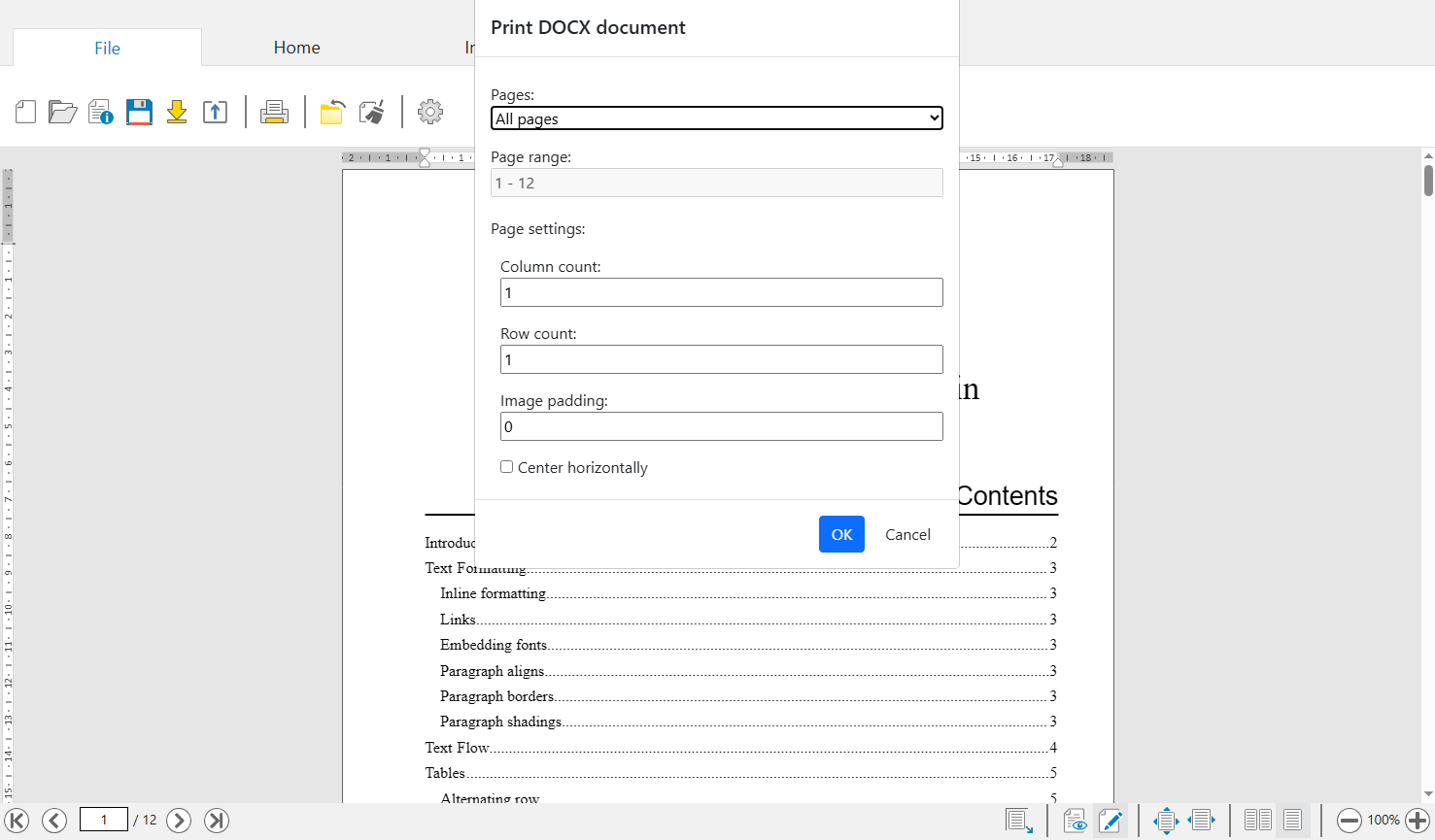This screenshot has width=1435, height=840.
Task: Switch to the Home tab
Action: point(296,48)
